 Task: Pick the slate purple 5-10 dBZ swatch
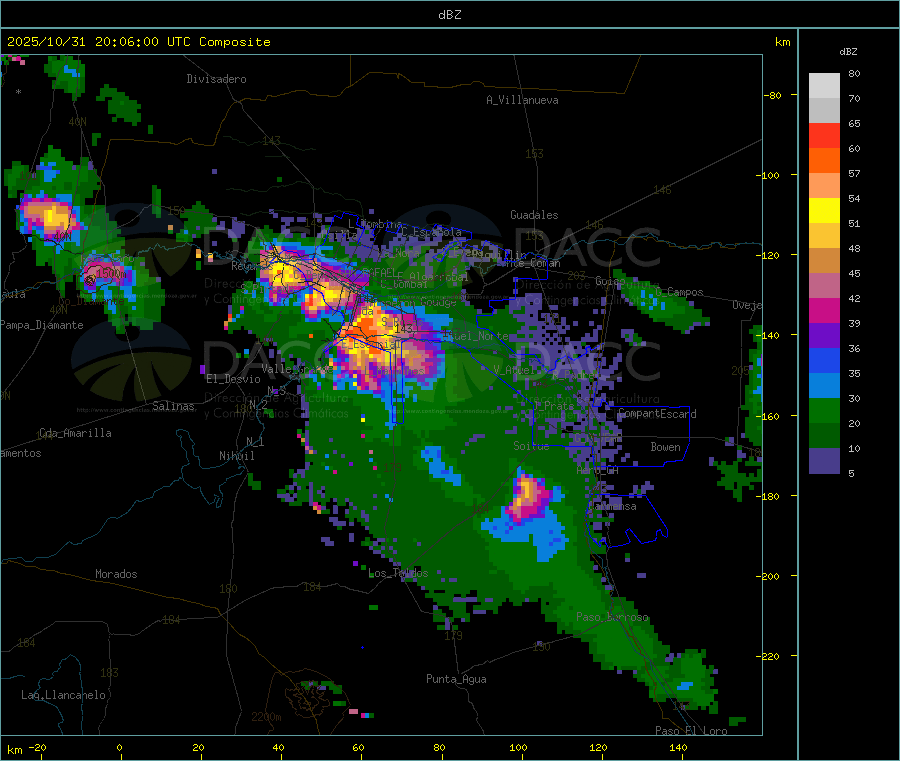[824, 461]
